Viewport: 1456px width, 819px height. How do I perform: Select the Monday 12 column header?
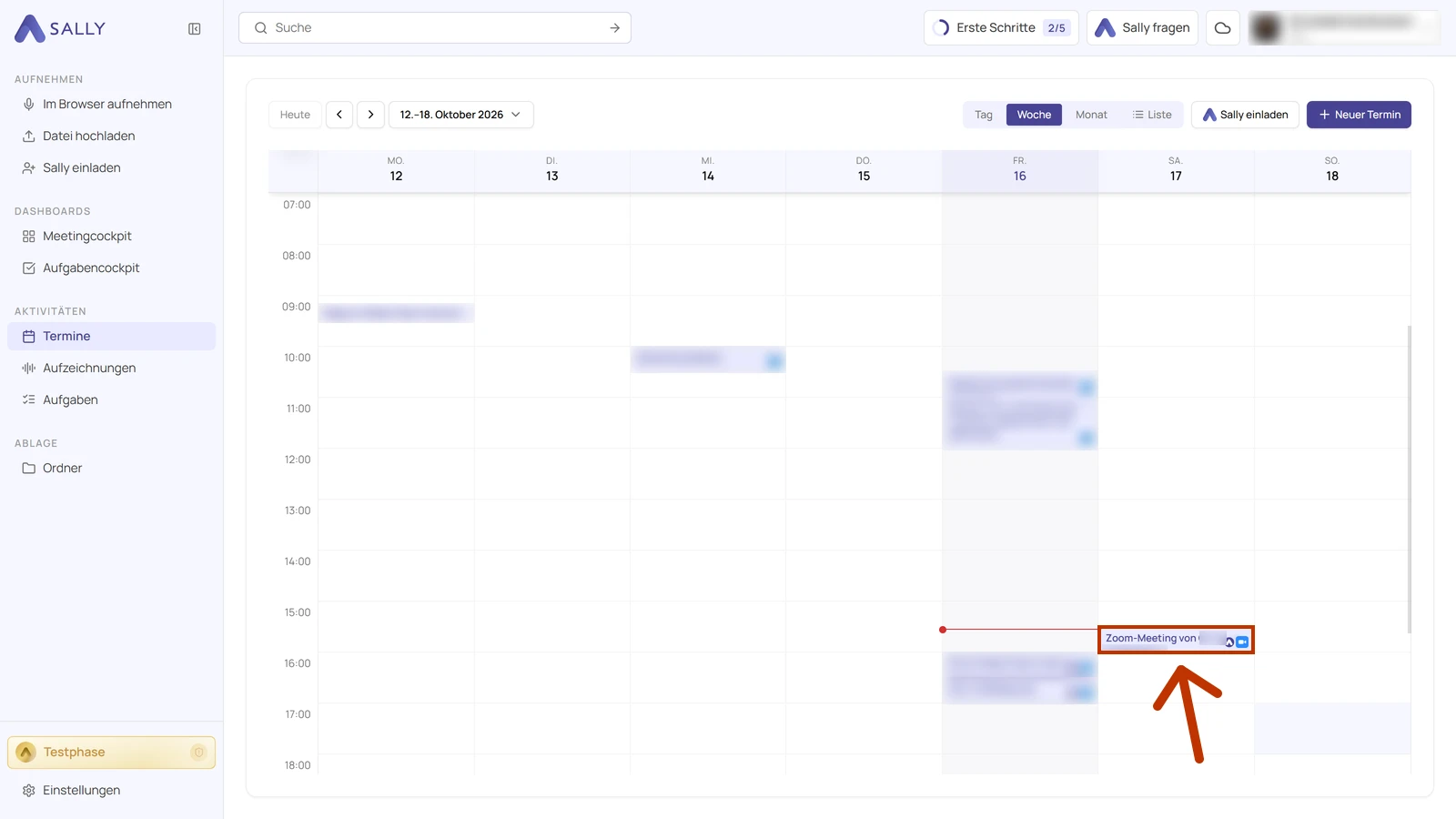pyautogui.click(x=396, y=171)
